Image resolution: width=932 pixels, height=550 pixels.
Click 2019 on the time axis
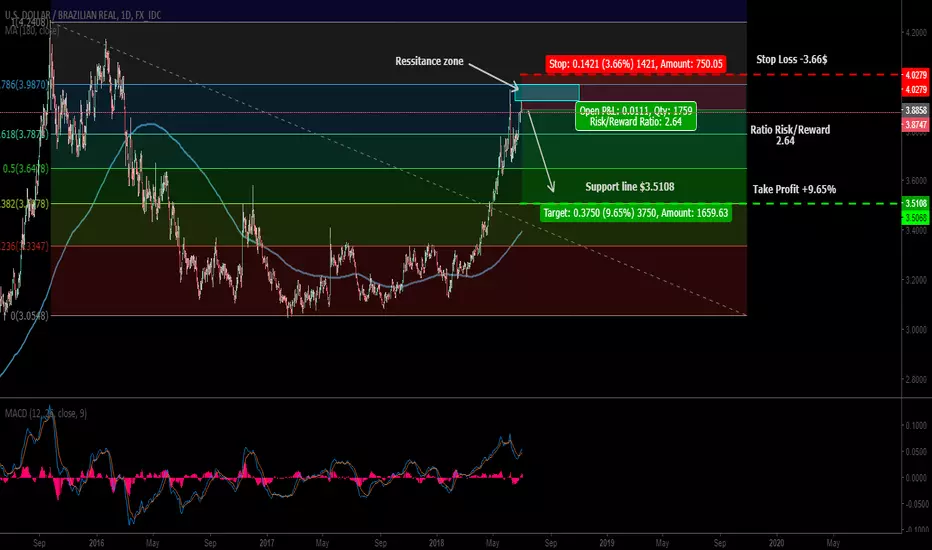tap(606, 543)
